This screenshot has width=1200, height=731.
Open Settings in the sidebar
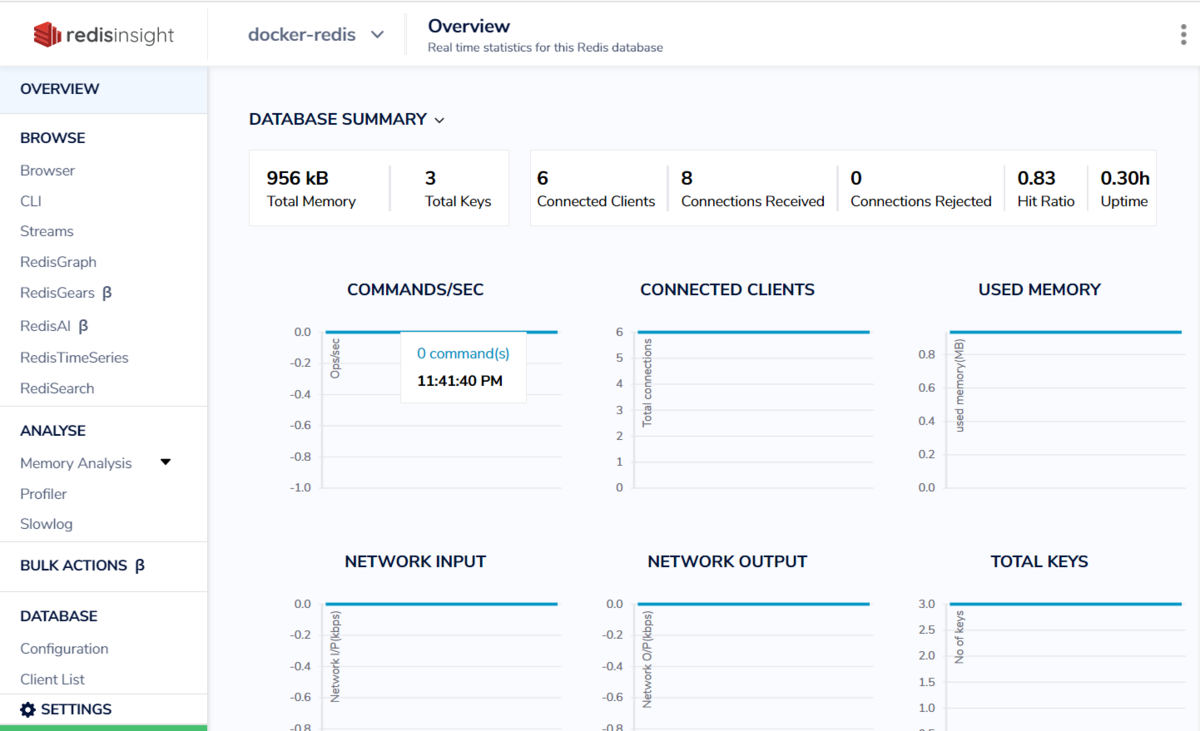pos(66,709)
